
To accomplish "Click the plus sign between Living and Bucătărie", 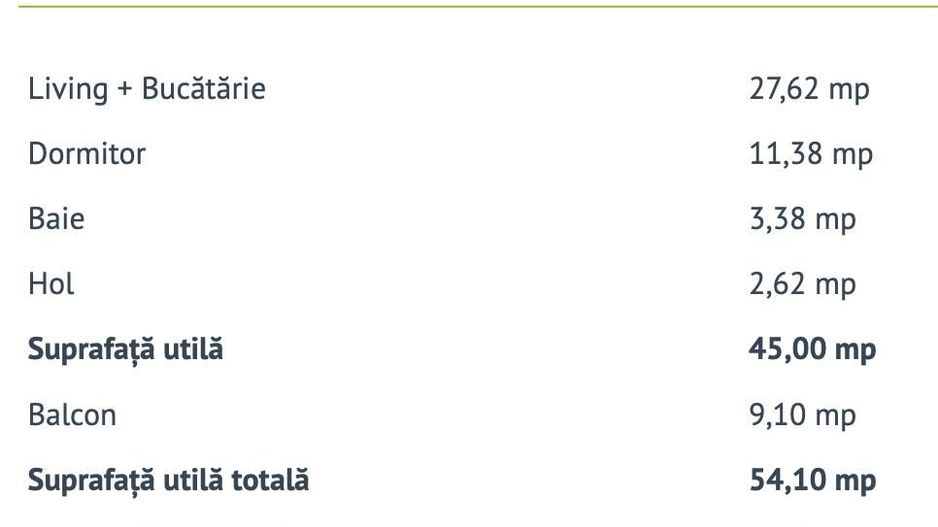I will (x=124, y=90).
